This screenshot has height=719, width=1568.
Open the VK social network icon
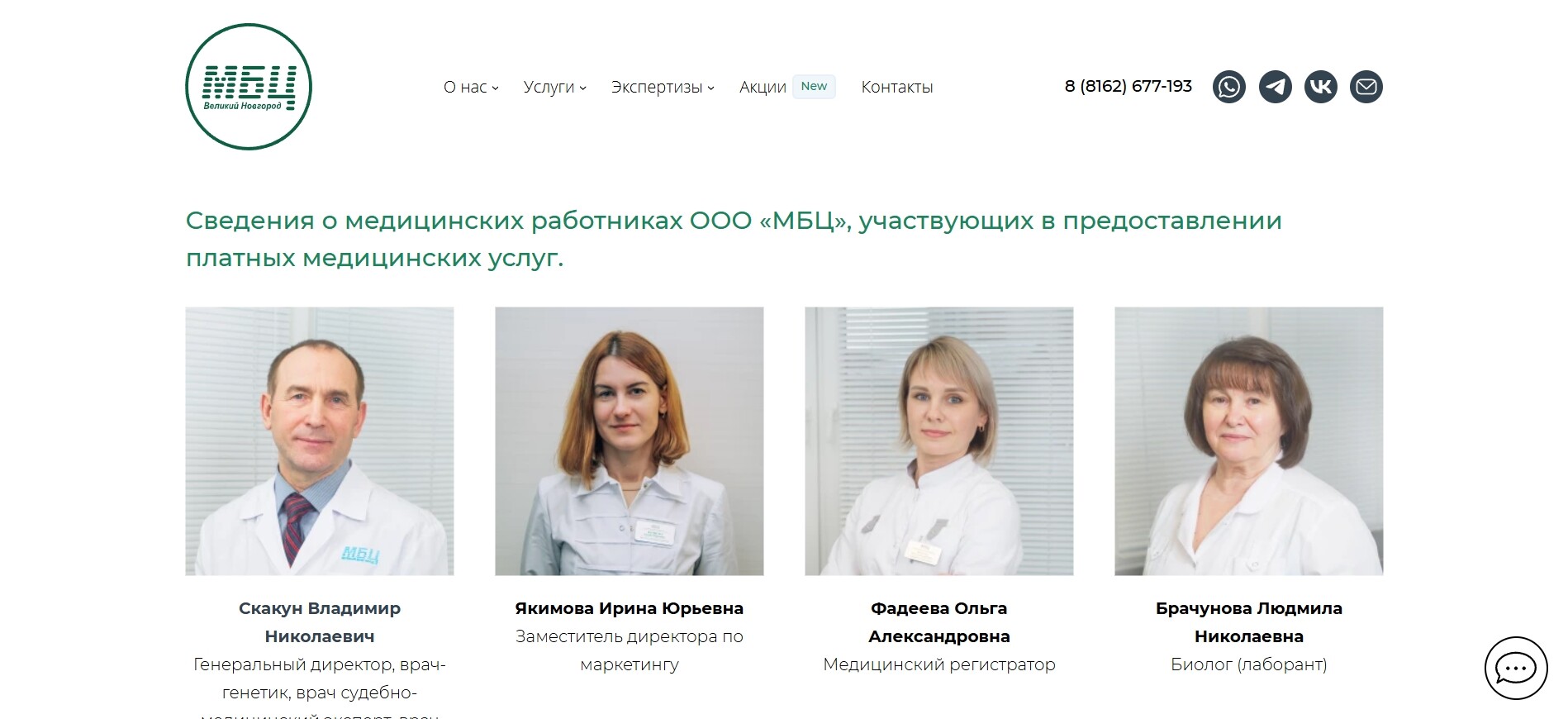coord(1321,87)
